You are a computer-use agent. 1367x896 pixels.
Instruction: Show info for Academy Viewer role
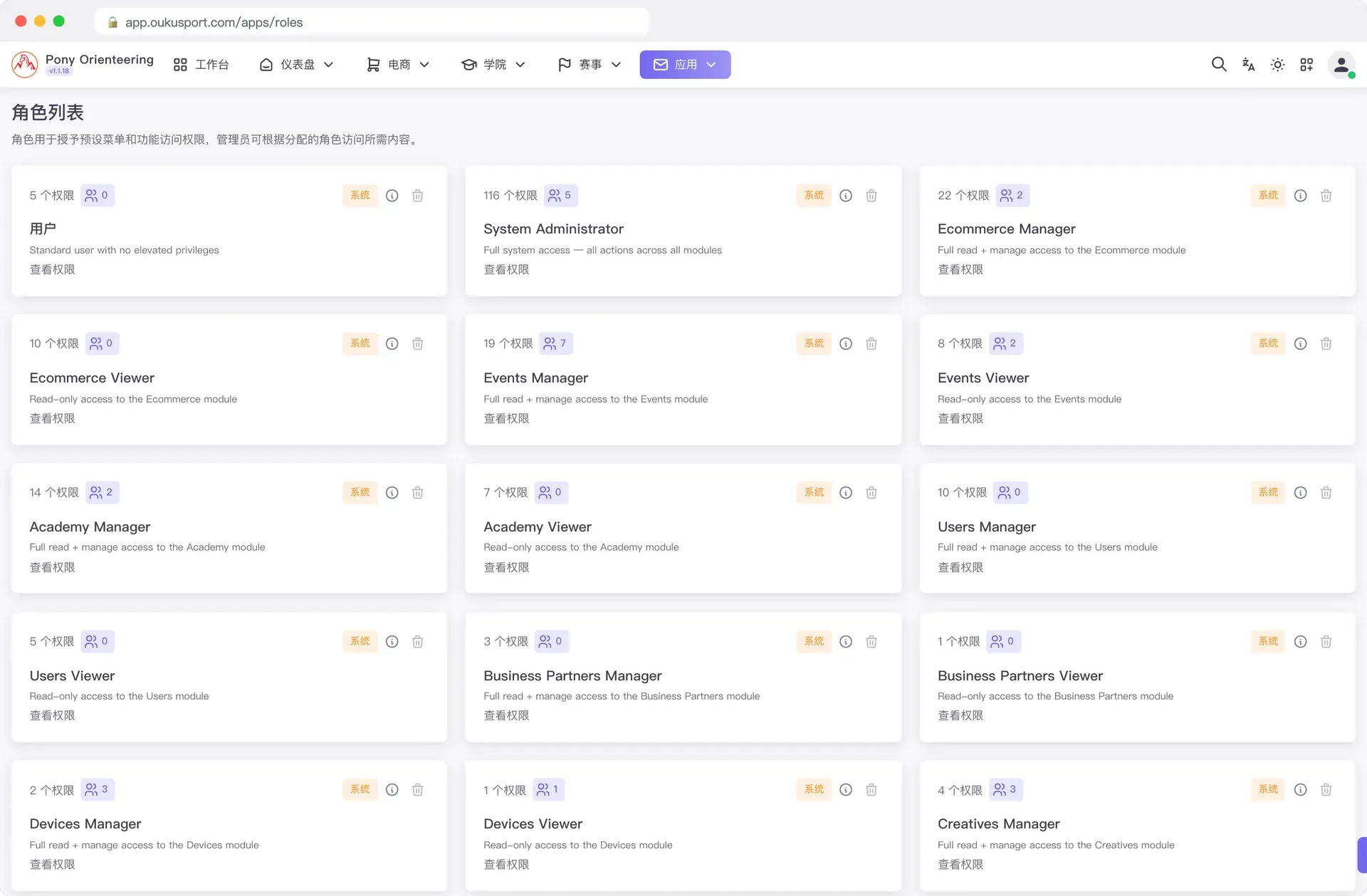(846, 492)
